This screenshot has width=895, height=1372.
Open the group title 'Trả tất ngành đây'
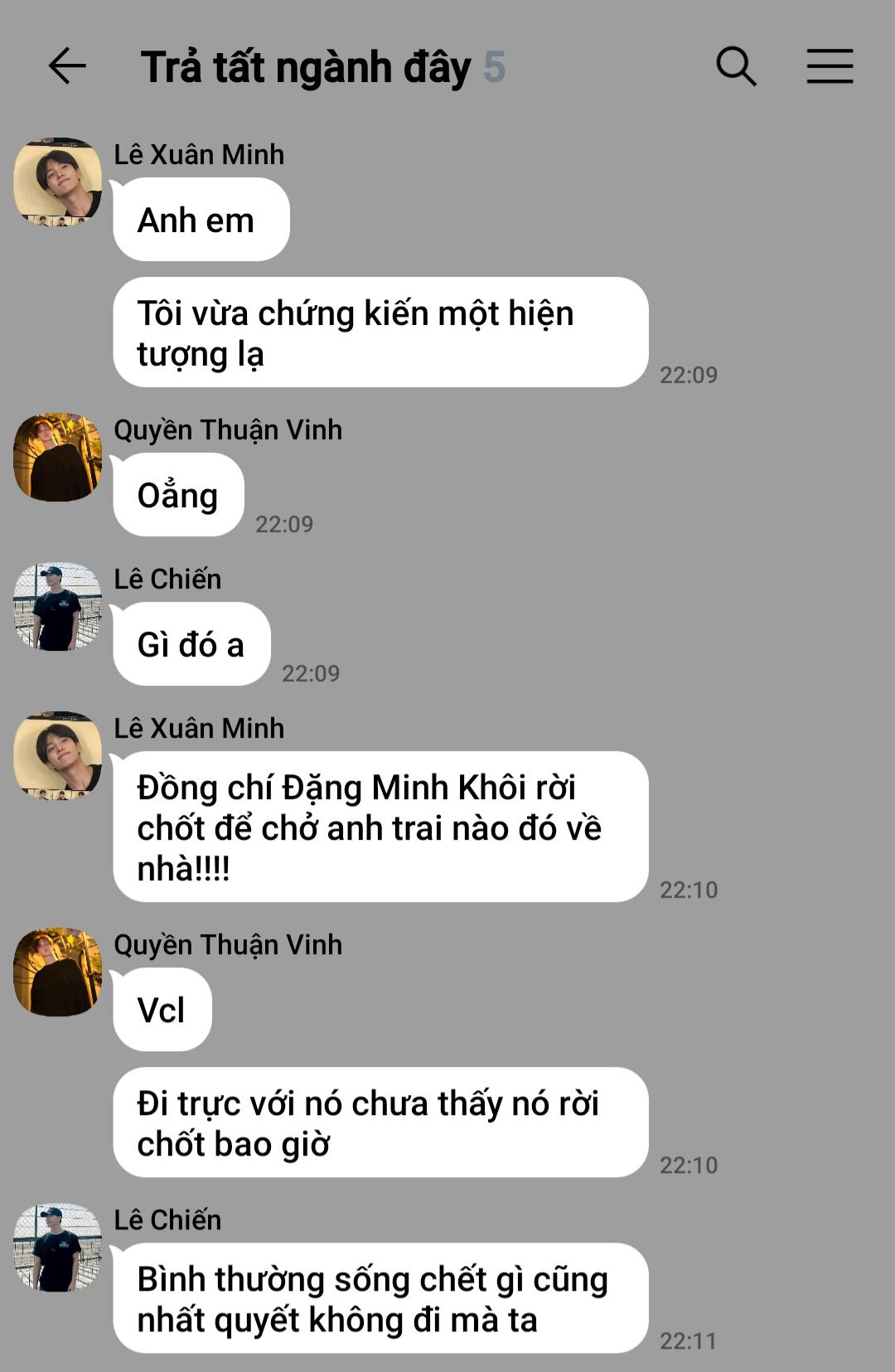click(306, 68)
